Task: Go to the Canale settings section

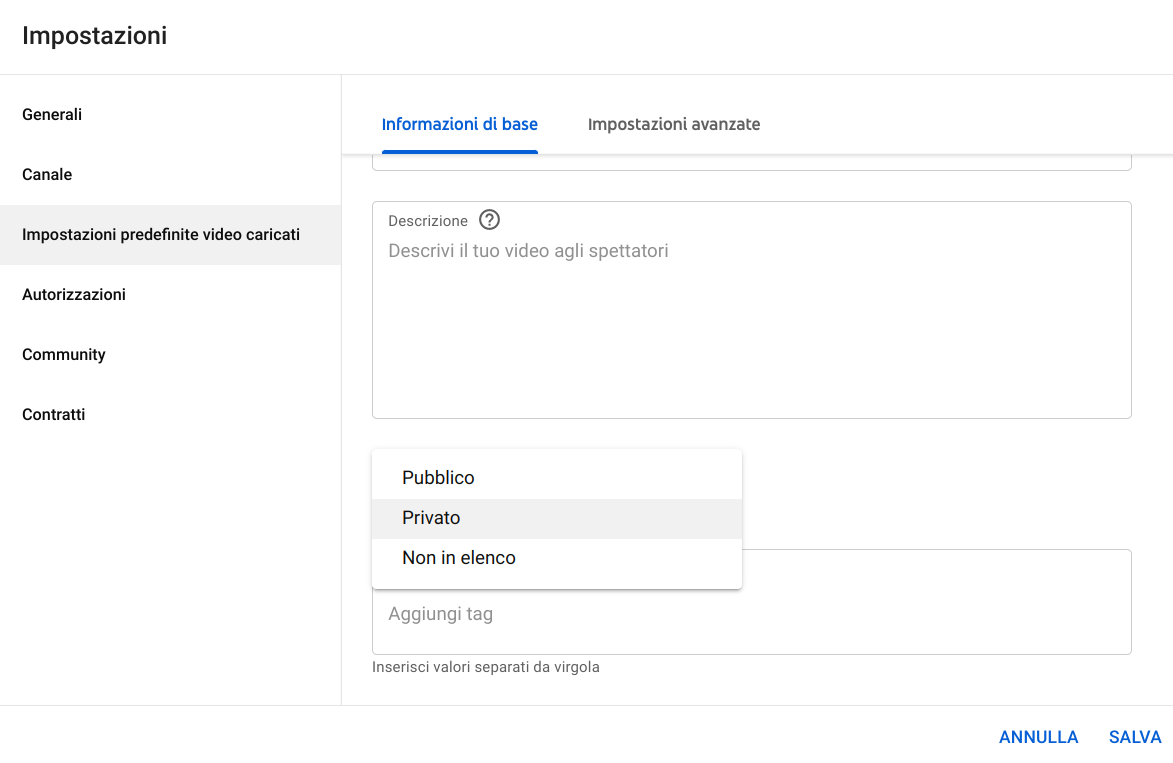Action: coord(47,175)
